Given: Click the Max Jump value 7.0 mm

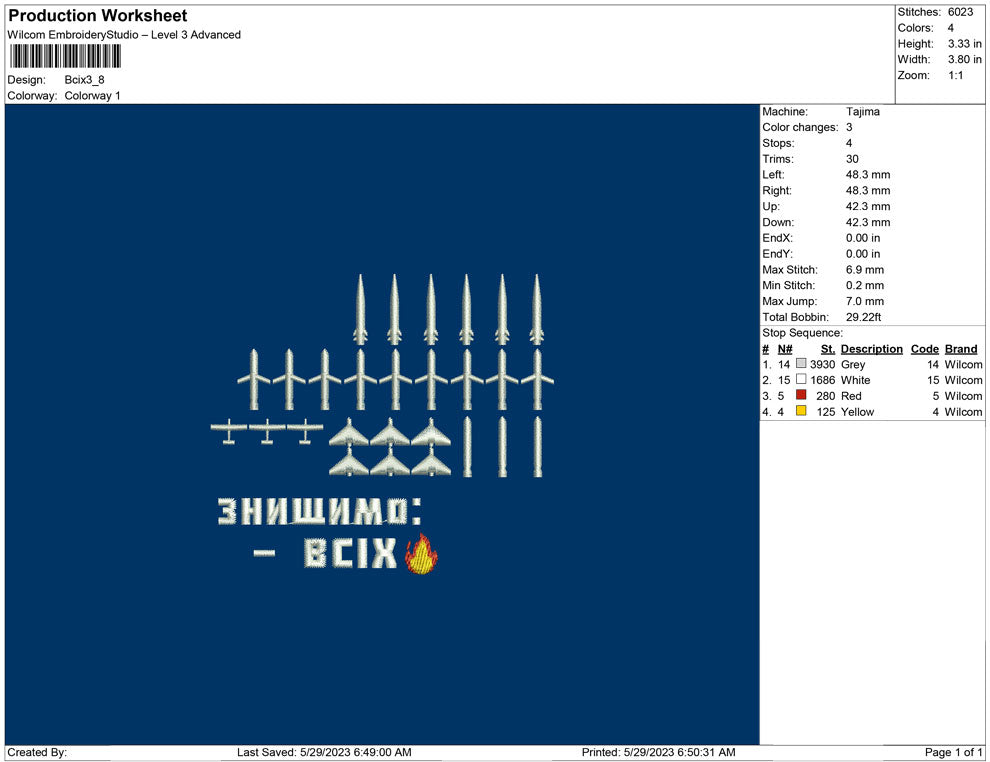Looking at the screenshot, I should tap(865, 301).
